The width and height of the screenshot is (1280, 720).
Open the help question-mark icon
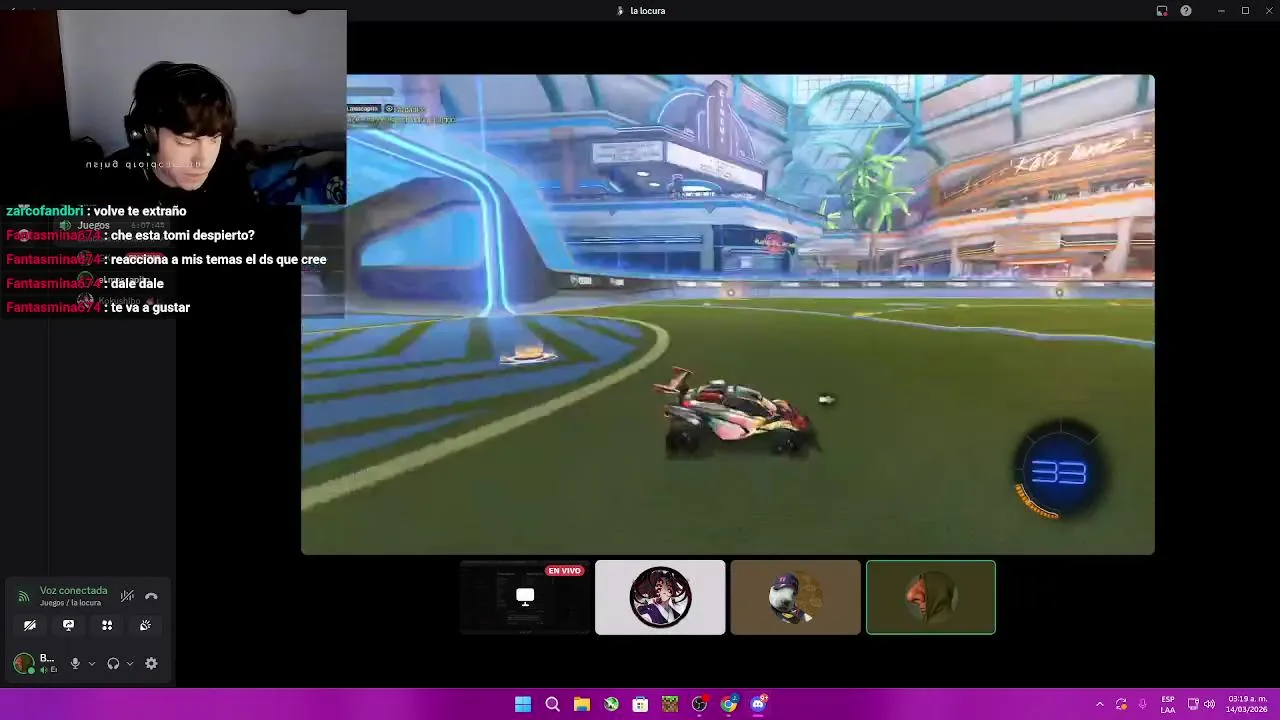point(1186,11)
